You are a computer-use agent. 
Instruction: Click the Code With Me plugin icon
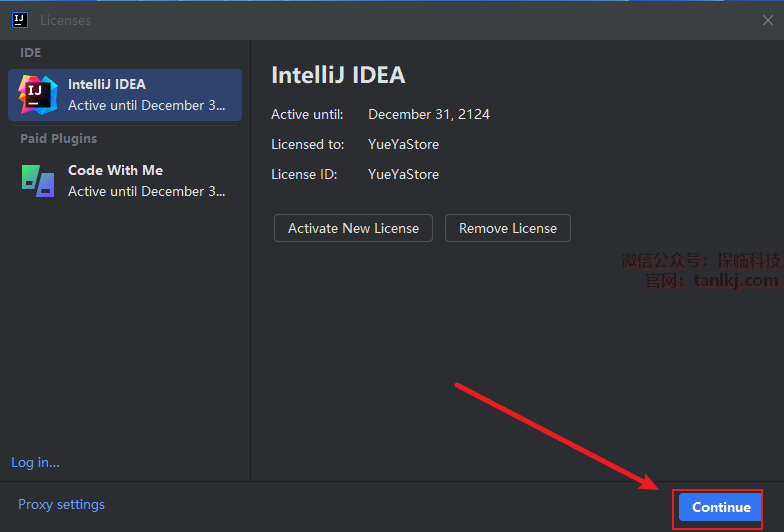point(37,180)
